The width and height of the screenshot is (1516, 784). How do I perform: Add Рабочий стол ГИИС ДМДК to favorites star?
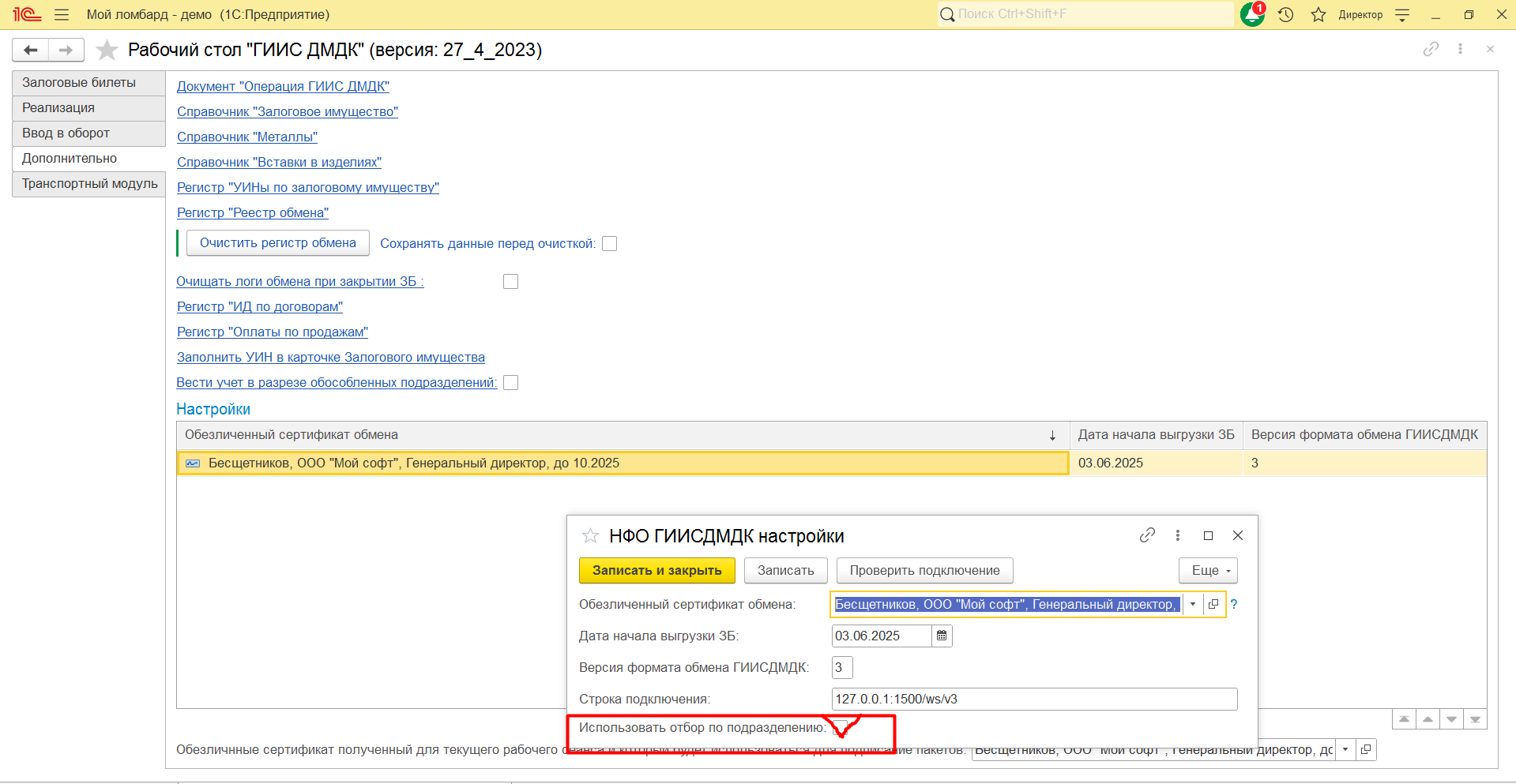pos(107,50)
